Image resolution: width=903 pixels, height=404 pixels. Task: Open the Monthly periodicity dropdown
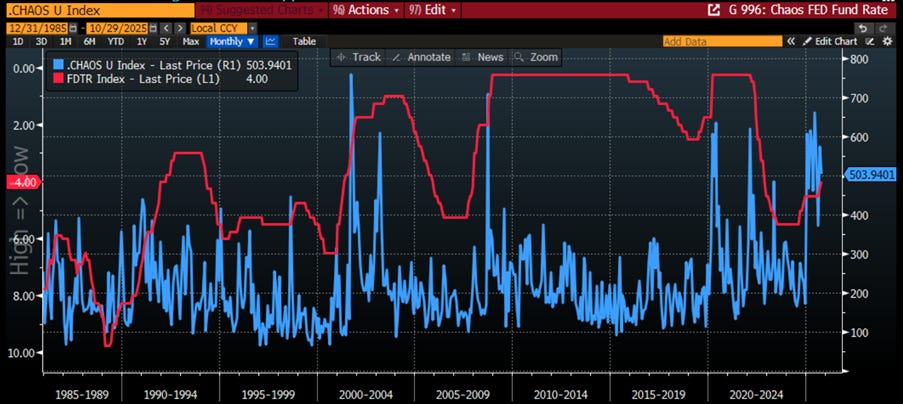pyautogui.click(x=232, y=41)
